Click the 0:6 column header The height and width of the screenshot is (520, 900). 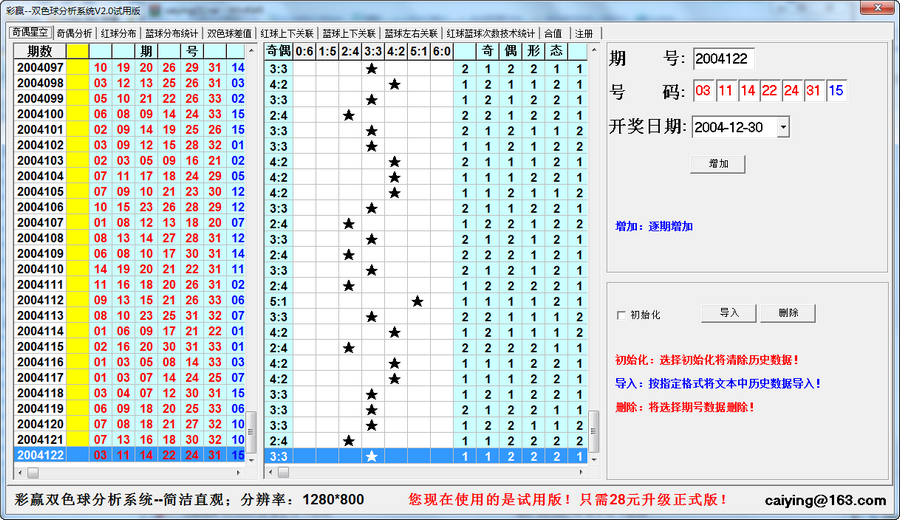coord(304,51)
